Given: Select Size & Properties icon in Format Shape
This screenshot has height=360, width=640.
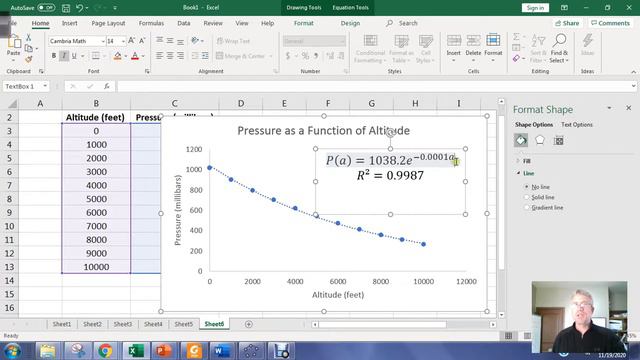Looking at the screenshot, I should pyautogui.click(x=558, y=140).
